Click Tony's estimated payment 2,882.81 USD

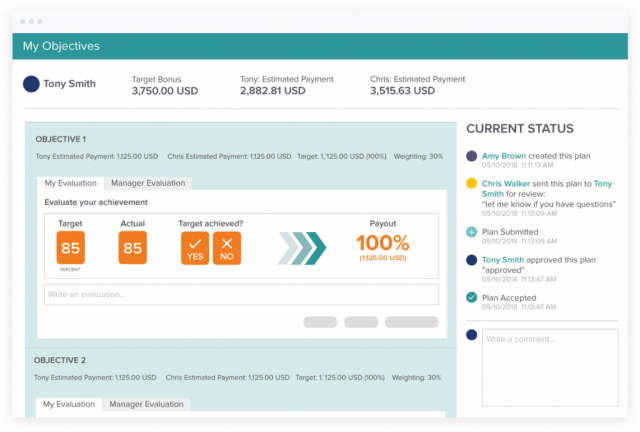pyautogui.click(x=273, y=91)
